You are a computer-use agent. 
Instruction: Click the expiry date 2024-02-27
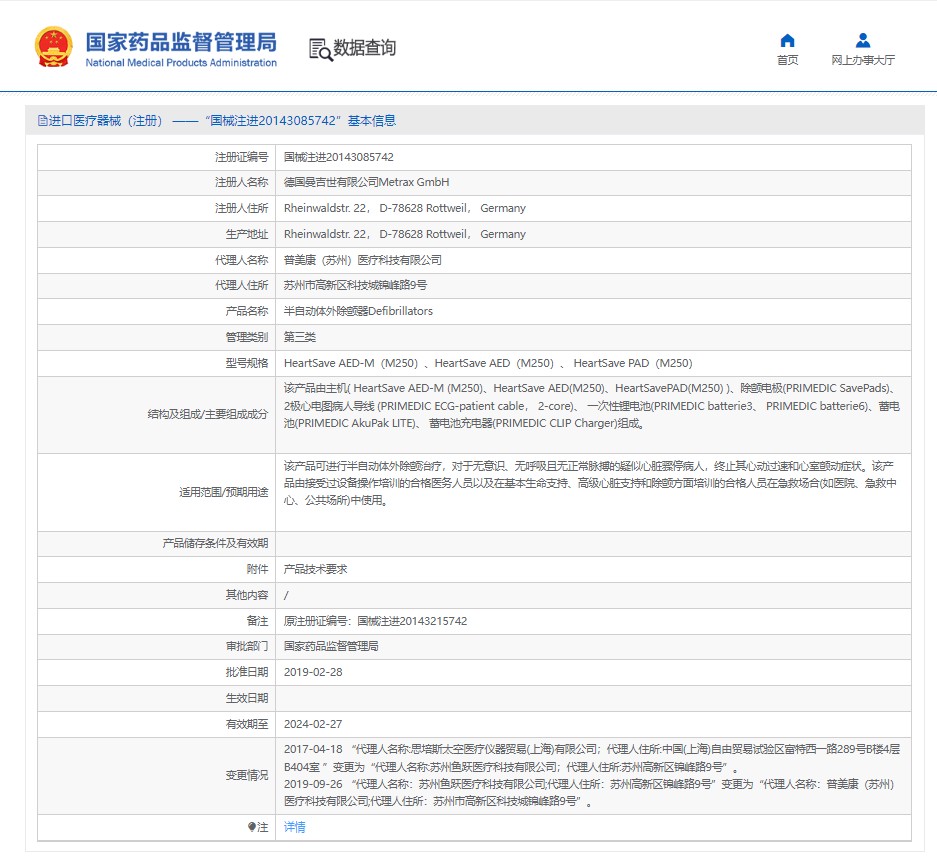pyautogui.click(x=313, y=723)
